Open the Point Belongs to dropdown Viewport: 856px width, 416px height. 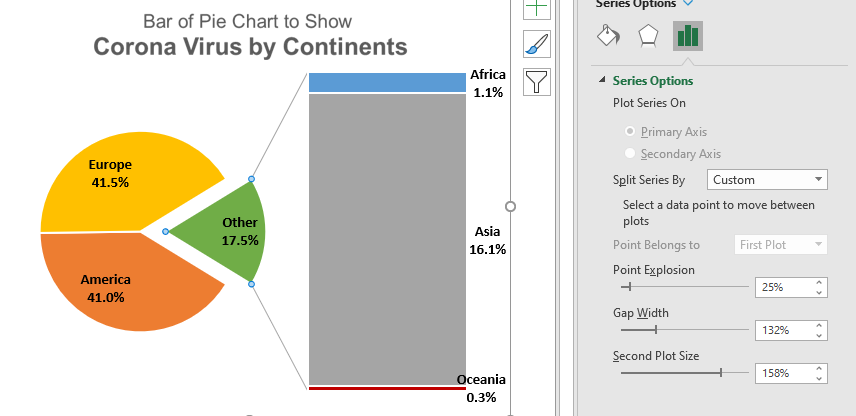point(780,245)
